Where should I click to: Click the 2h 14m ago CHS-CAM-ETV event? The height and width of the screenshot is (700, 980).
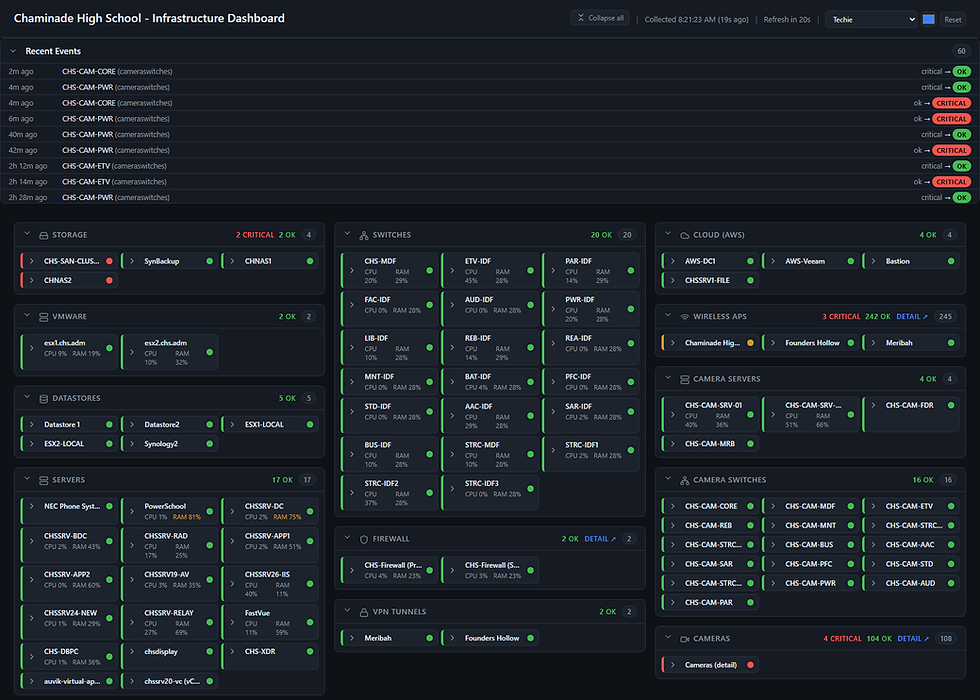pos(489,182)
